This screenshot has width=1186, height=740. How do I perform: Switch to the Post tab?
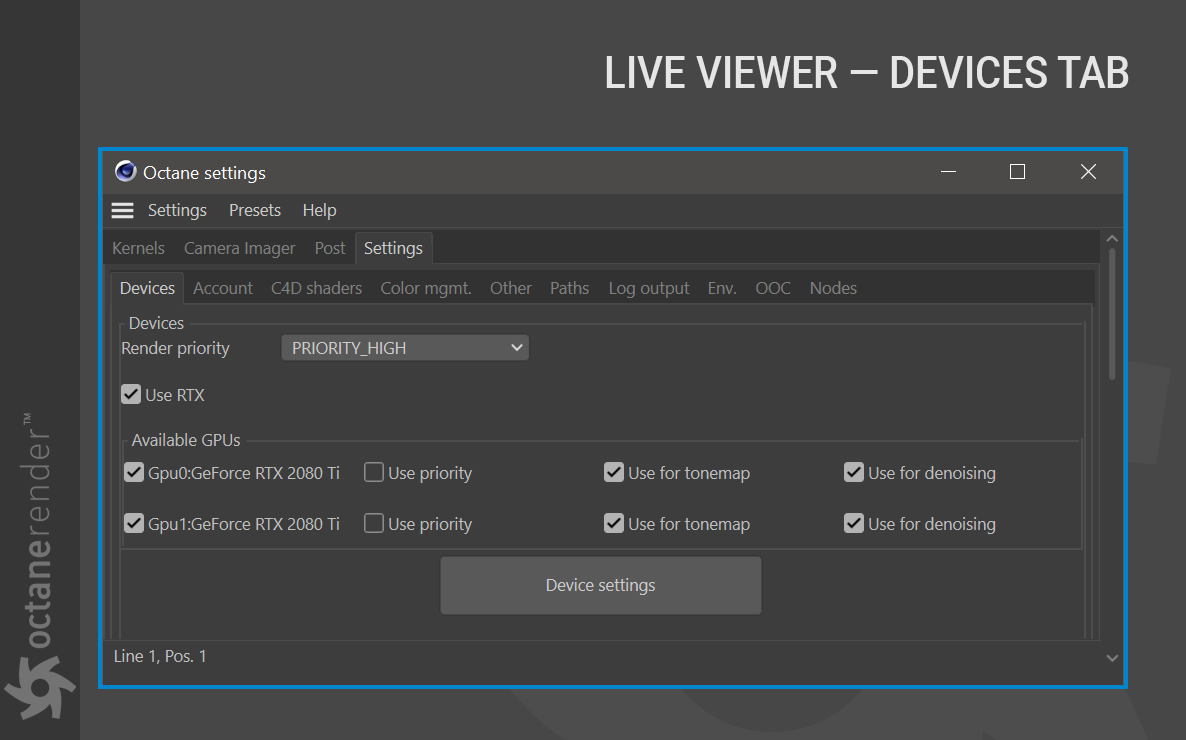(330, 248)
